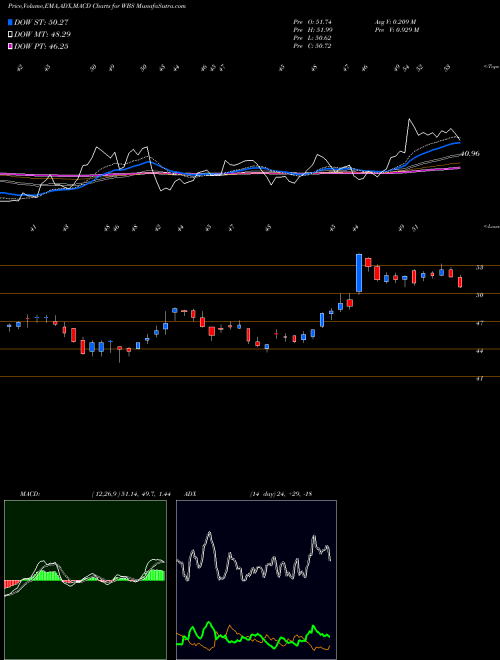The width and height of the screenshot is (500, 660).
Task: Click the blue DOW ST legend swatch
Action: (x=10, y=22)
